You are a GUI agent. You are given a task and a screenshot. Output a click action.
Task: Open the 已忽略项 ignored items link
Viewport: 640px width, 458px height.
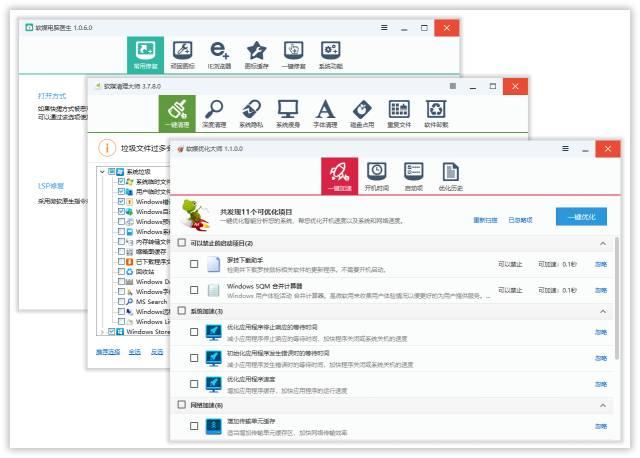[520, 220]
